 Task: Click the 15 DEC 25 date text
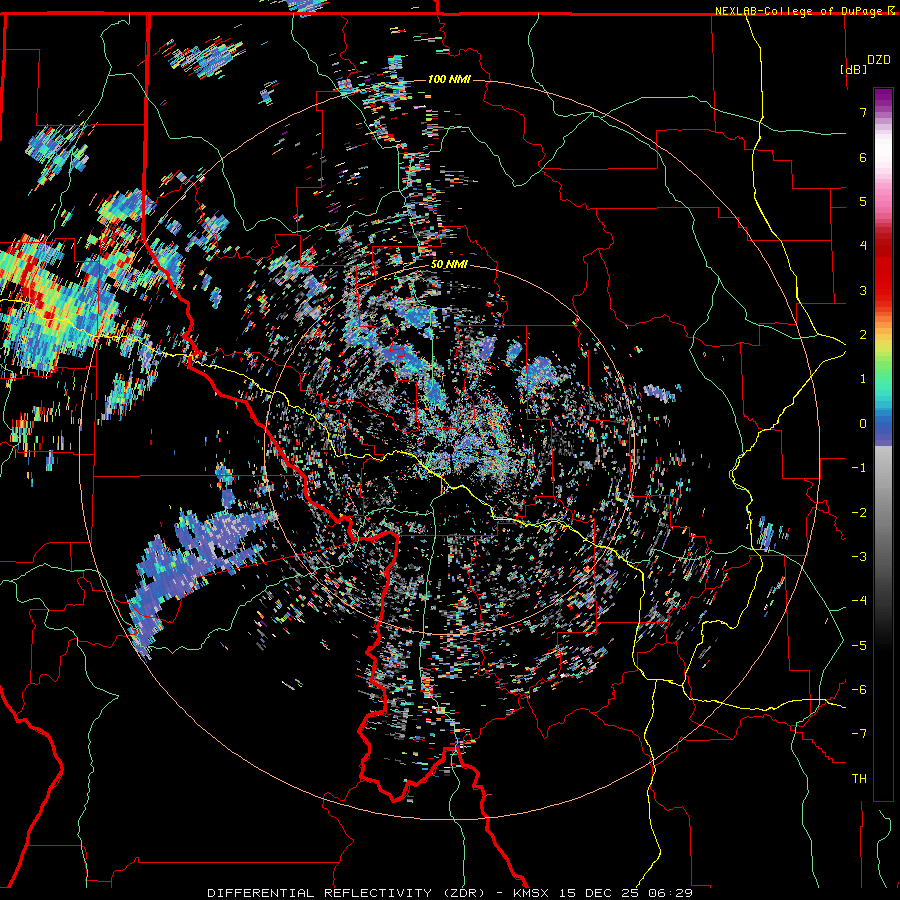click(598, 893)
